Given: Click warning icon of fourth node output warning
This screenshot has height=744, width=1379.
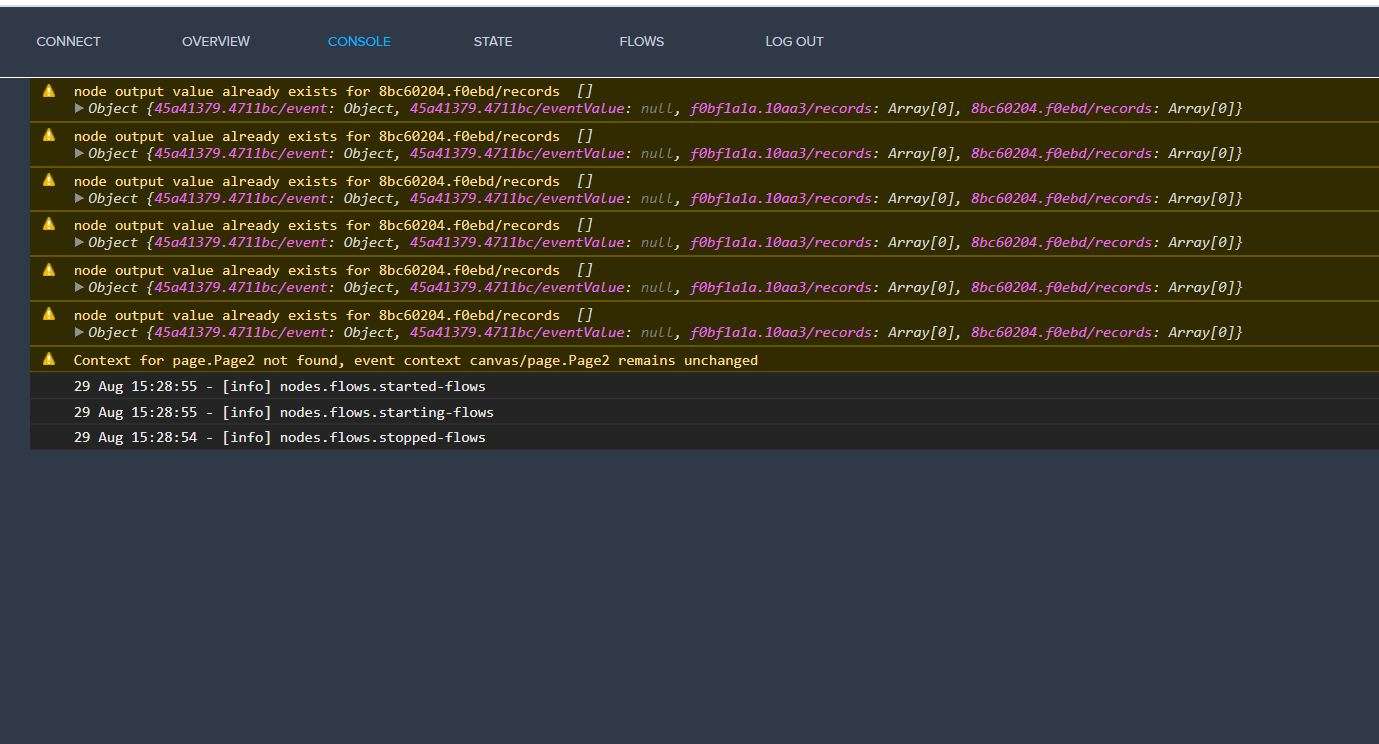Looking at the screenshot, I should coord(49,224).
